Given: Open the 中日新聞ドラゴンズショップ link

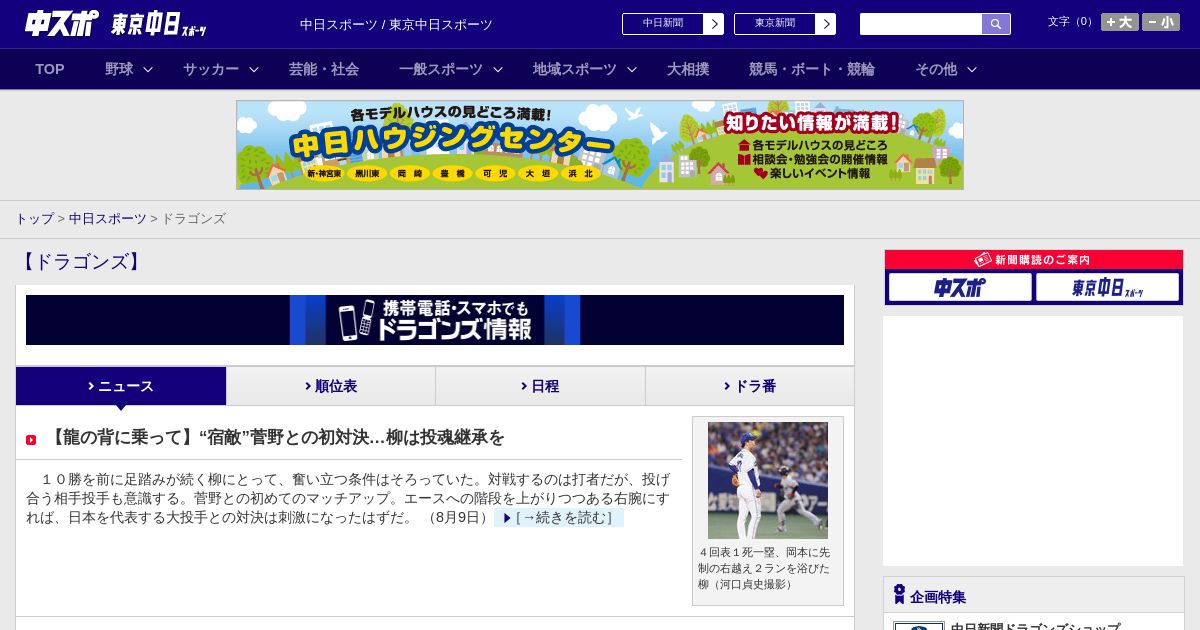Looking at the screenshot, I should [x=1035, y=627].
